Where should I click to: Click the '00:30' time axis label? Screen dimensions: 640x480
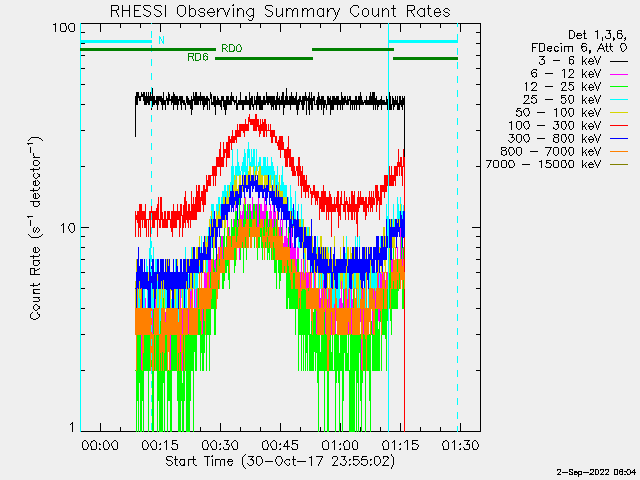220,445
